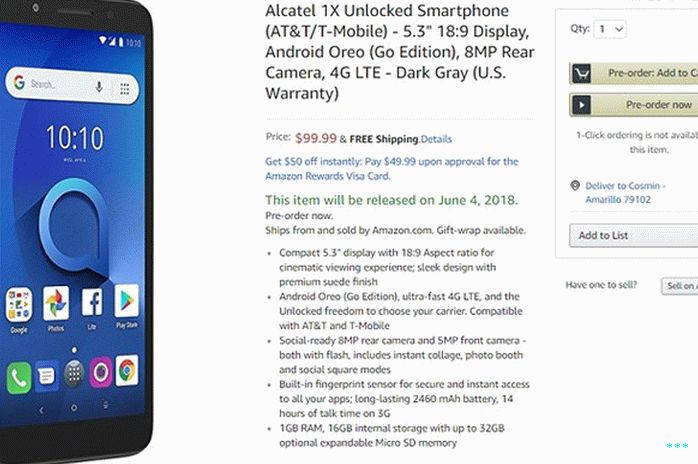Click the play arrow icon beside Pre-order now

click(x=581, y=105)
